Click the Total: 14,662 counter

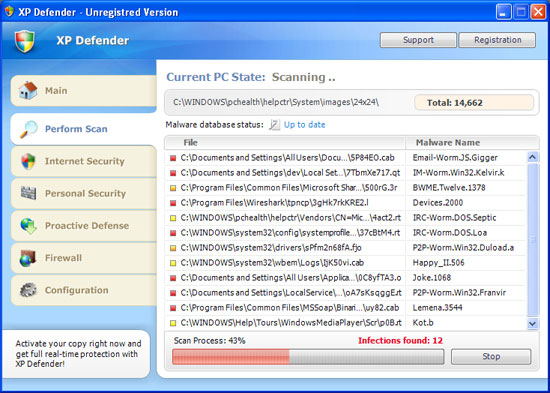pos(474,102)
